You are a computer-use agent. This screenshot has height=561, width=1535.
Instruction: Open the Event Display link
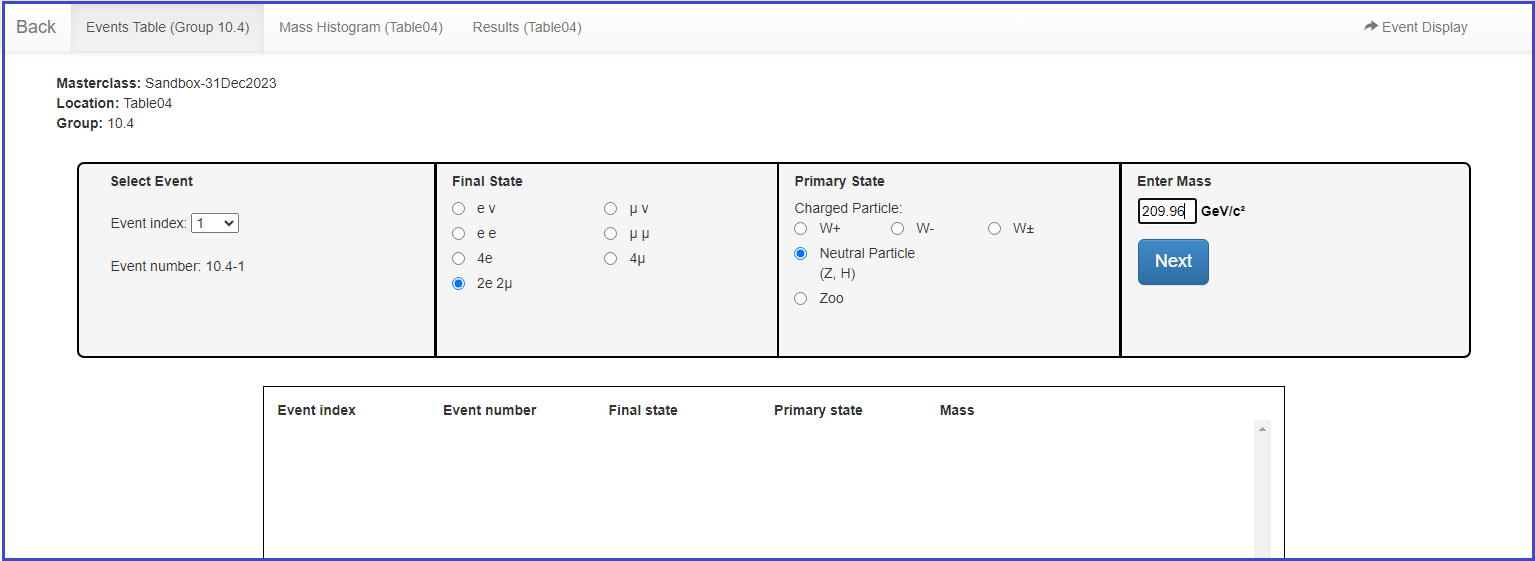[1415, 27]
